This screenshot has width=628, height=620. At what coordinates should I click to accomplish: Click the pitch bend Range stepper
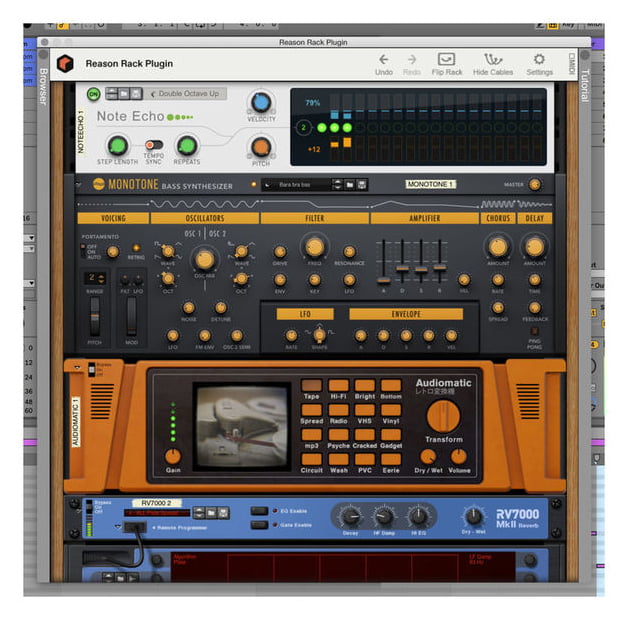[x=101, y=278]
